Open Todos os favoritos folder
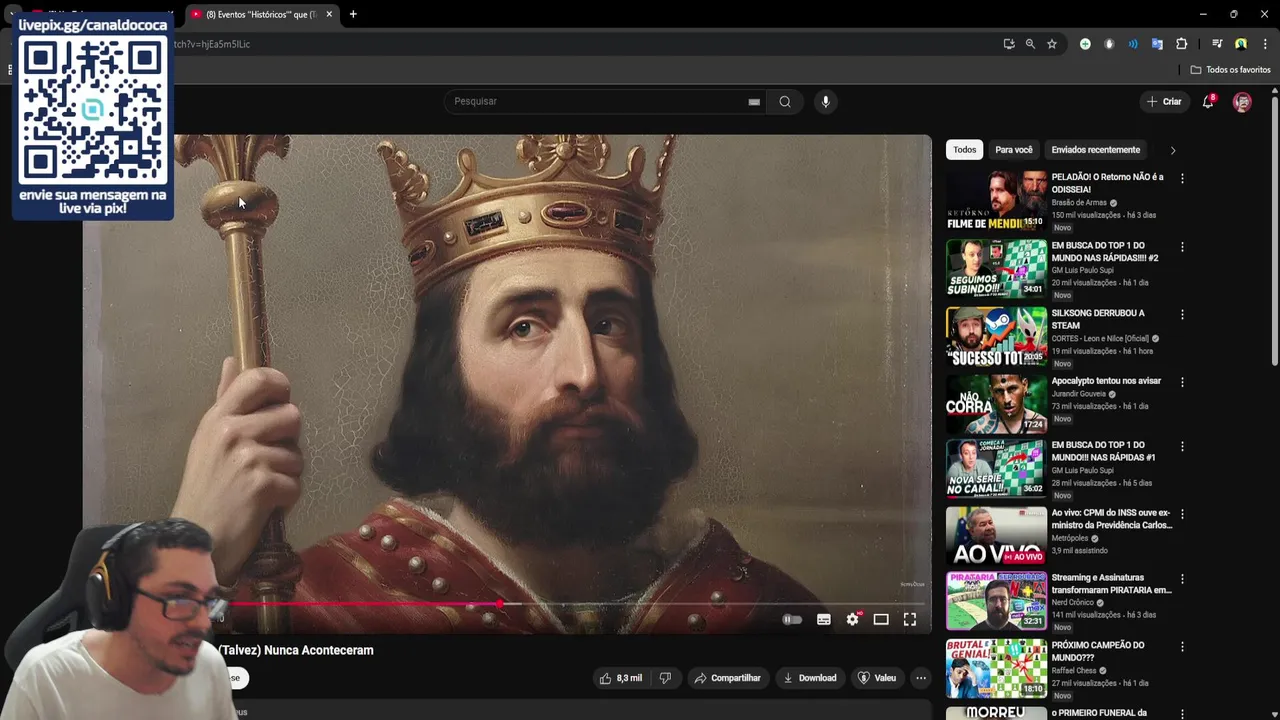Viewport: 1280px width, 720px height. click(x=1230, y=70)
